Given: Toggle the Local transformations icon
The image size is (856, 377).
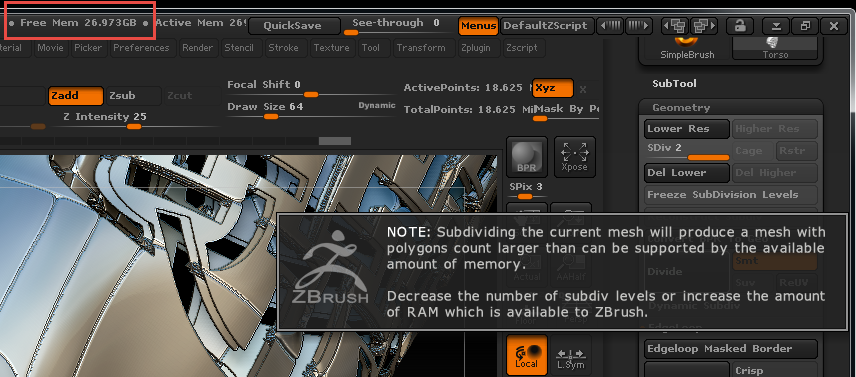Looking at the screenshot, I should [527, 355].
